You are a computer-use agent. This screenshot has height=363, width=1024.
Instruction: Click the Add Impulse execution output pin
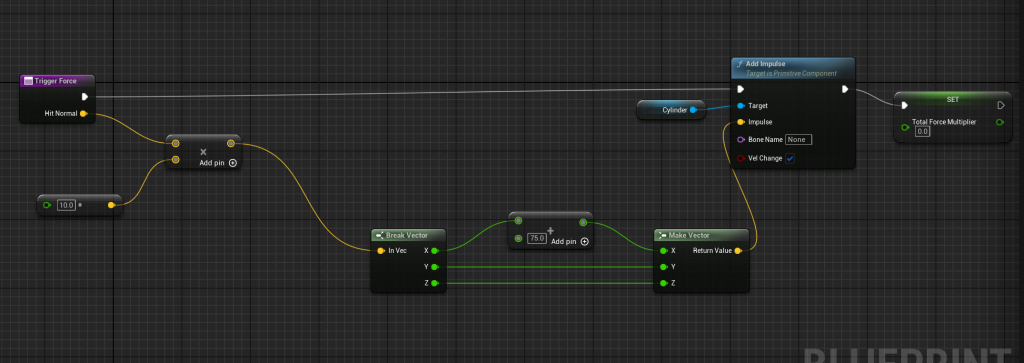tap(845, 89)
